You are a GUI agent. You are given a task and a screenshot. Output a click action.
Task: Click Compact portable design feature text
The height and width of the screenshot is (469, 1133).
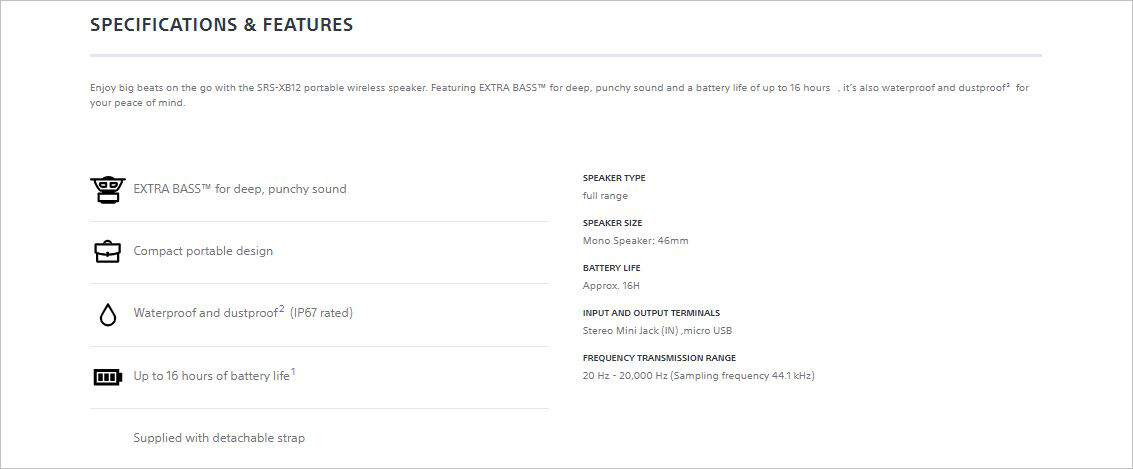(203, 251)
